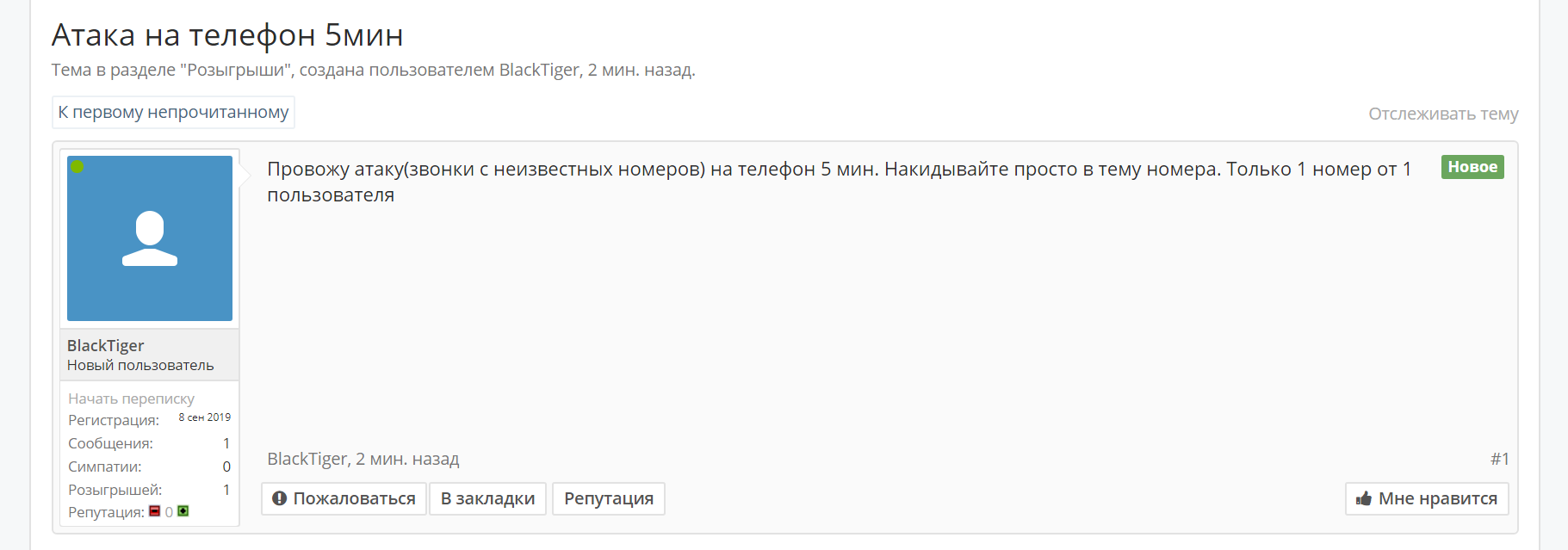Click the green Новое badge
The image size is (1568, 550).
pos(1472,167)
